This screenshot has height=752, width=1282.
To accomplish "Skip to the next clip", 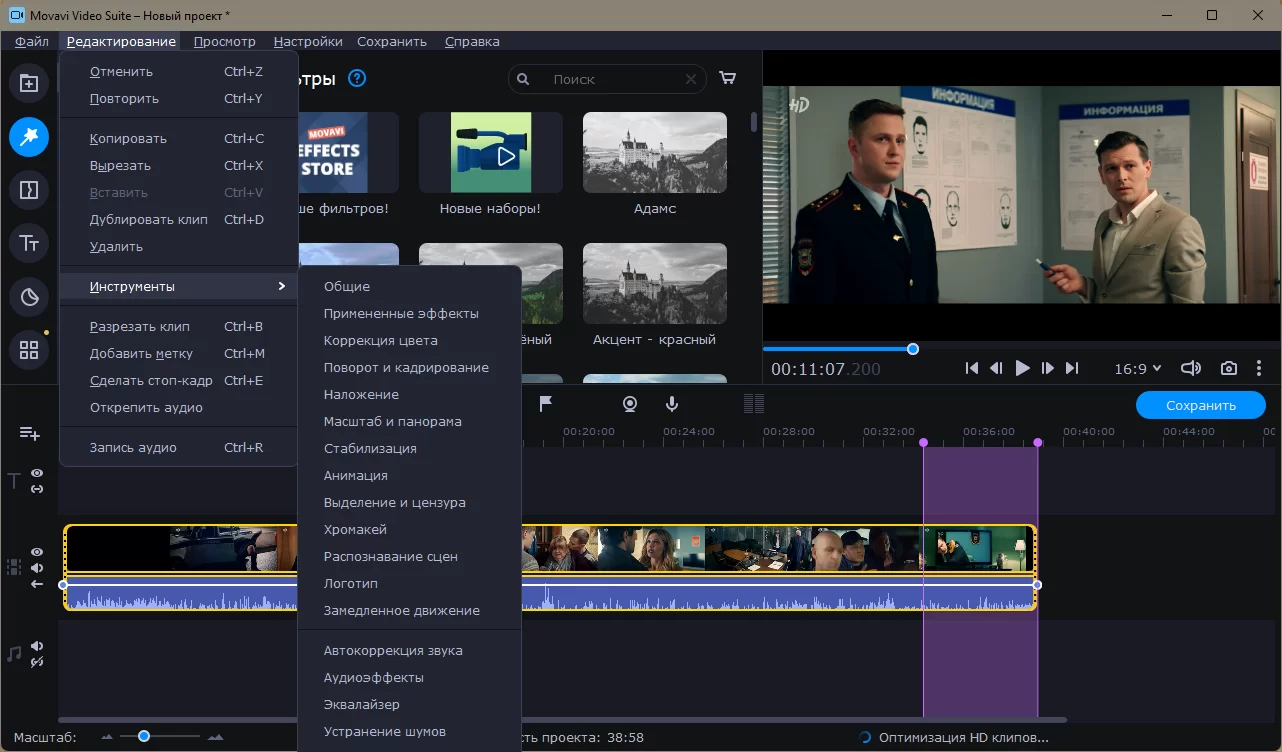I will coord(1072,368).
